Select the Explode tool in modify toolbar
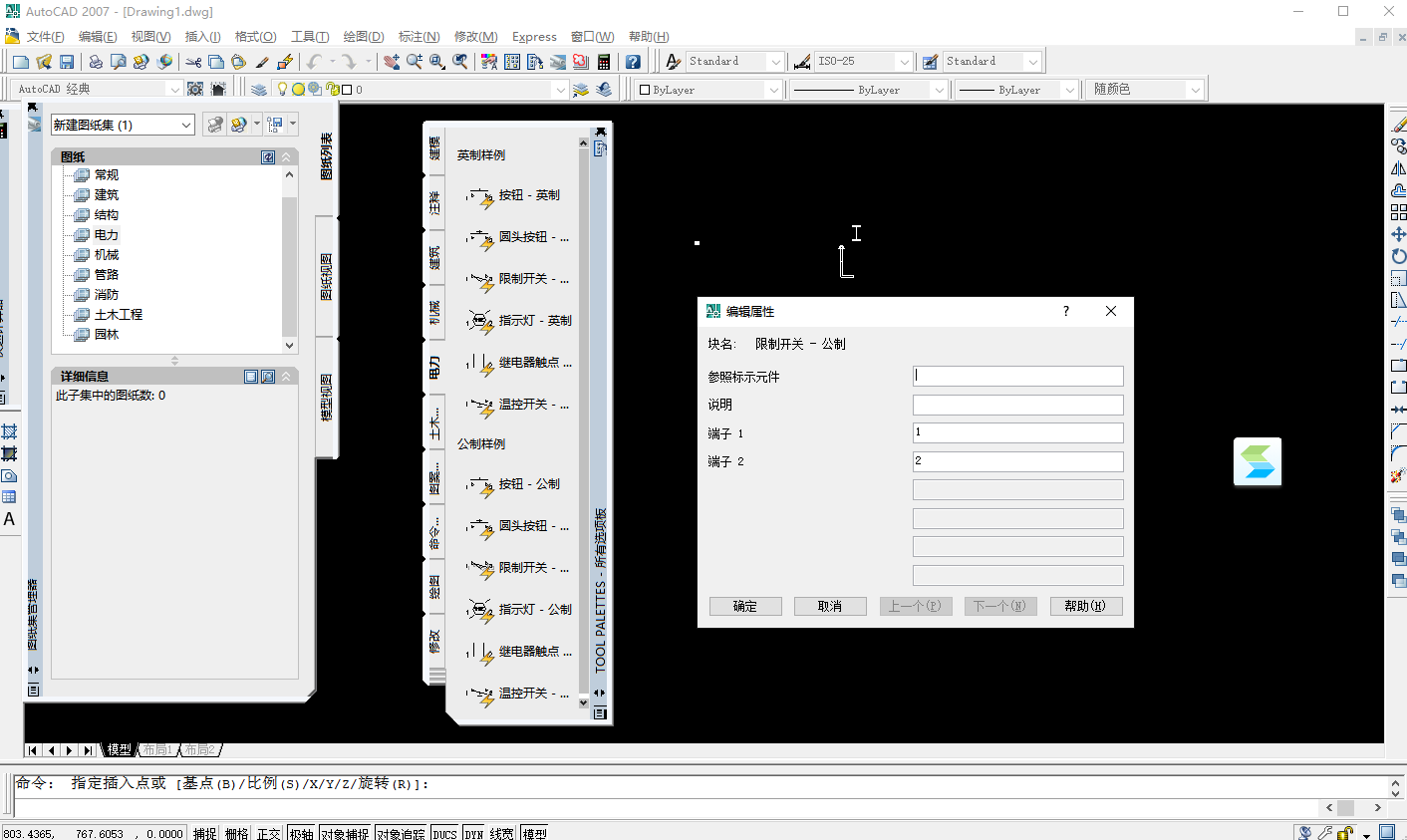Image resolution: width=1407 pixels, height=840 pixels. click(x=1398, y=475)
